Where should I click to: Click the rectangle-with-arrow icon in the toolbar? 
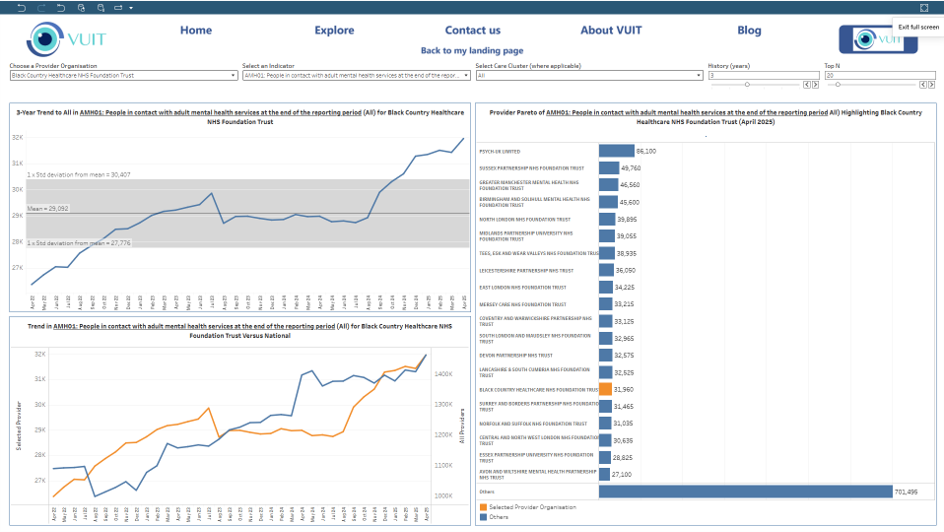[x=118, y=8]
